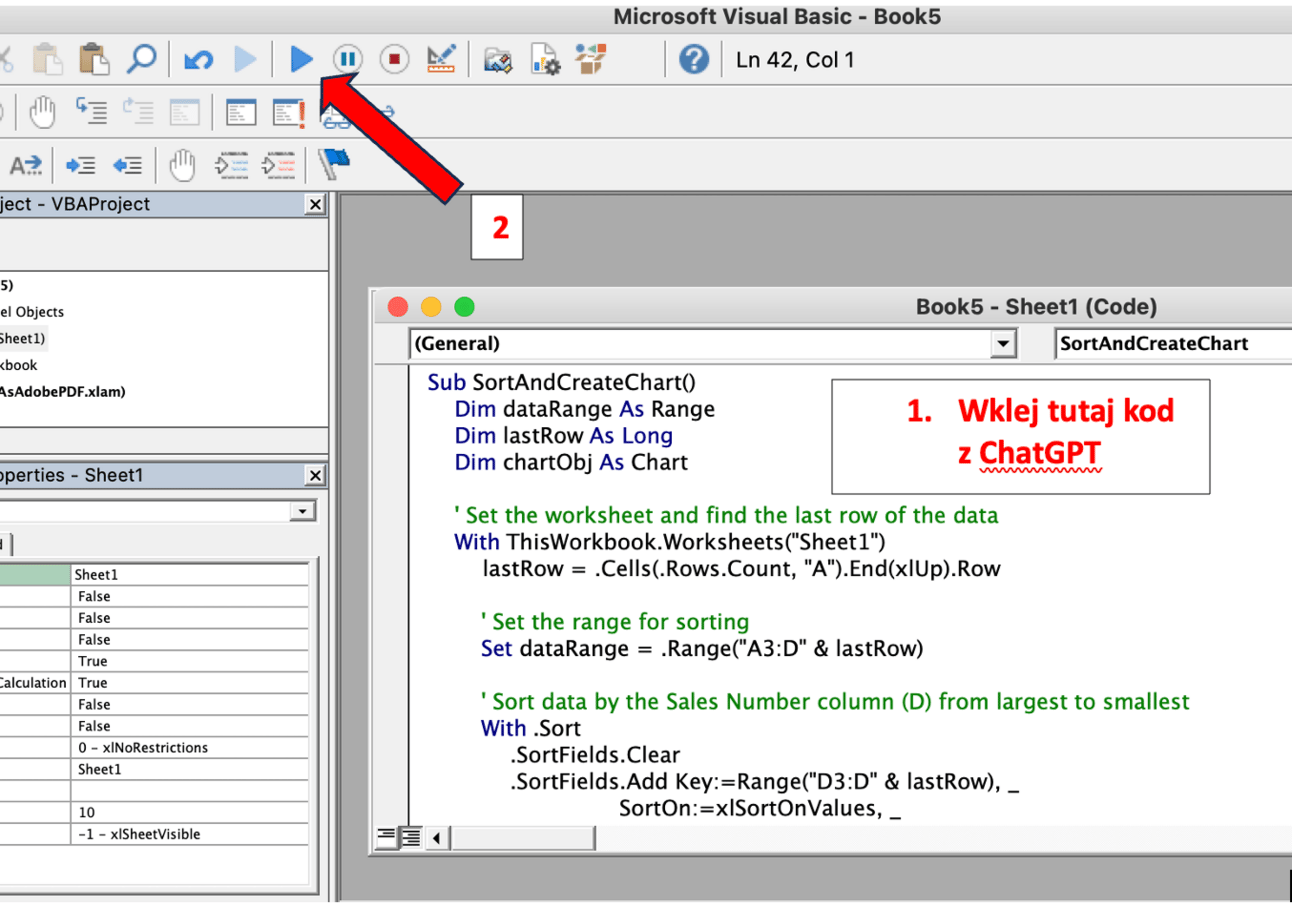The width and height of the screenshot is (1292, 906).
Task: Click the greyed Redo arrow icon
Action: (245, 60)
